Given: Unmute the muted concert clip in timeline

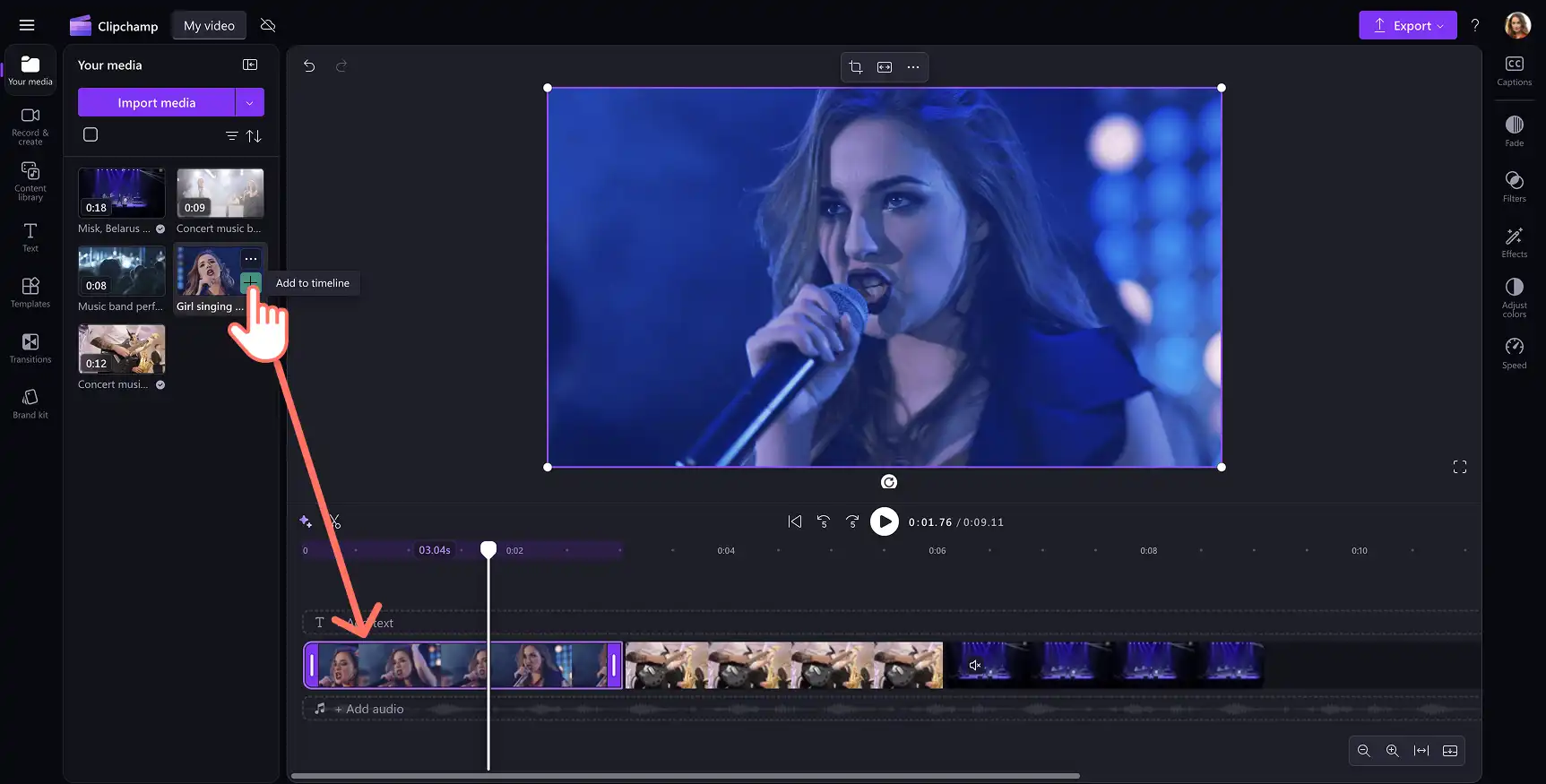Looking at the screenshot, I should coord(975,665).
